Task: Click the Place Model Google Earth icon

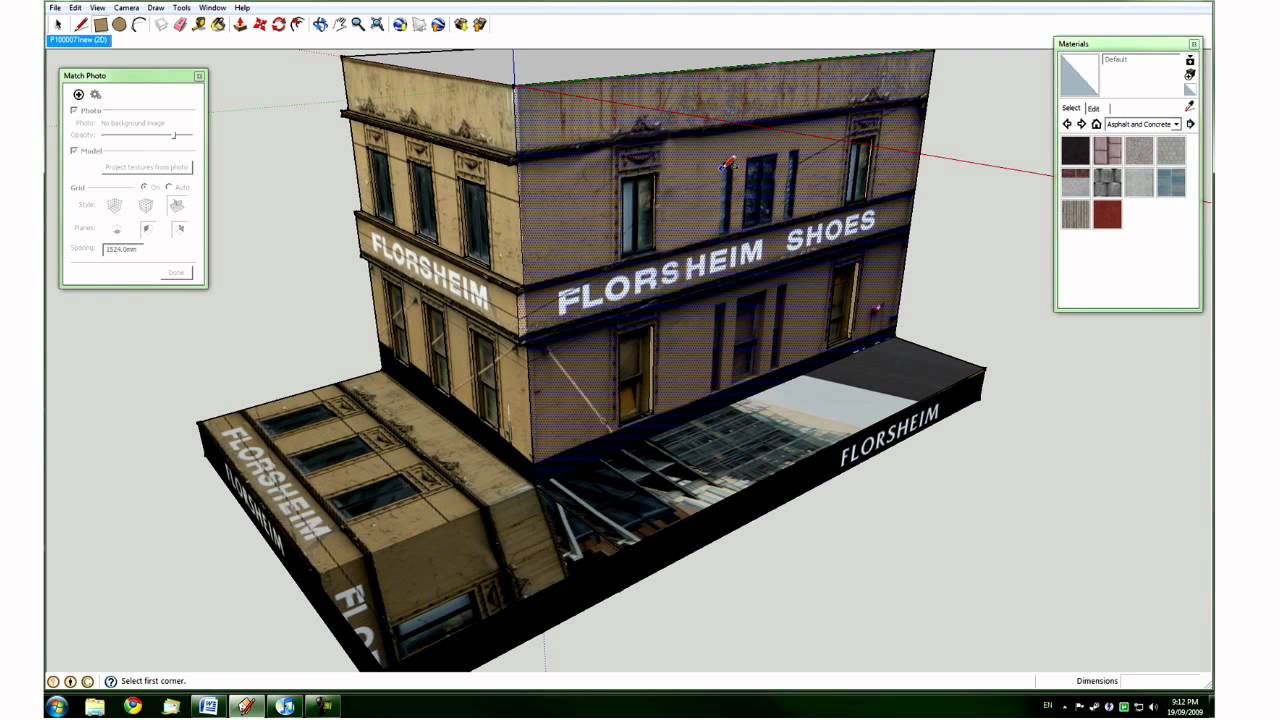Action: 438,24
